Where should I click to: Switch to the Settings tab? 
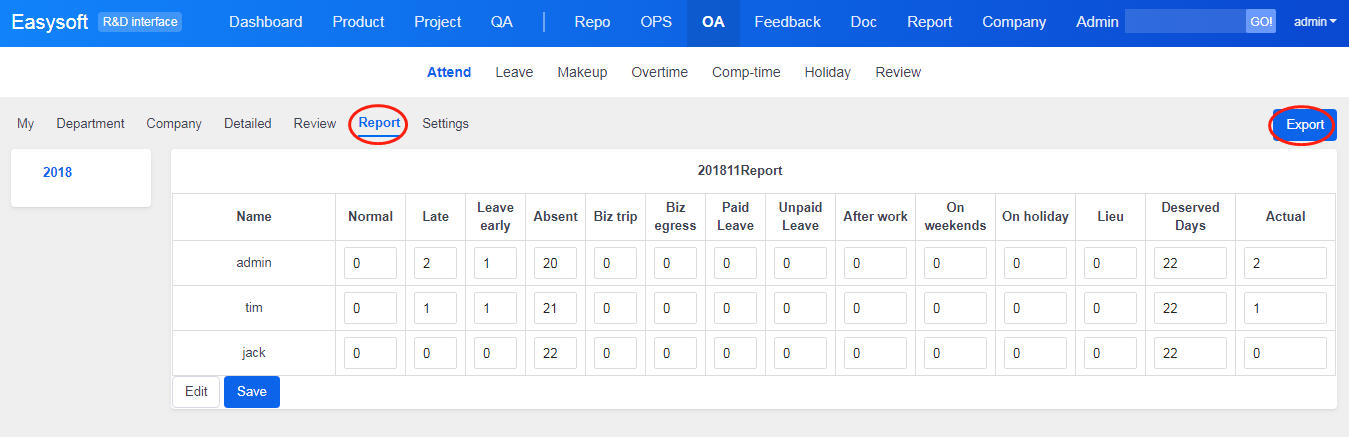445,124
